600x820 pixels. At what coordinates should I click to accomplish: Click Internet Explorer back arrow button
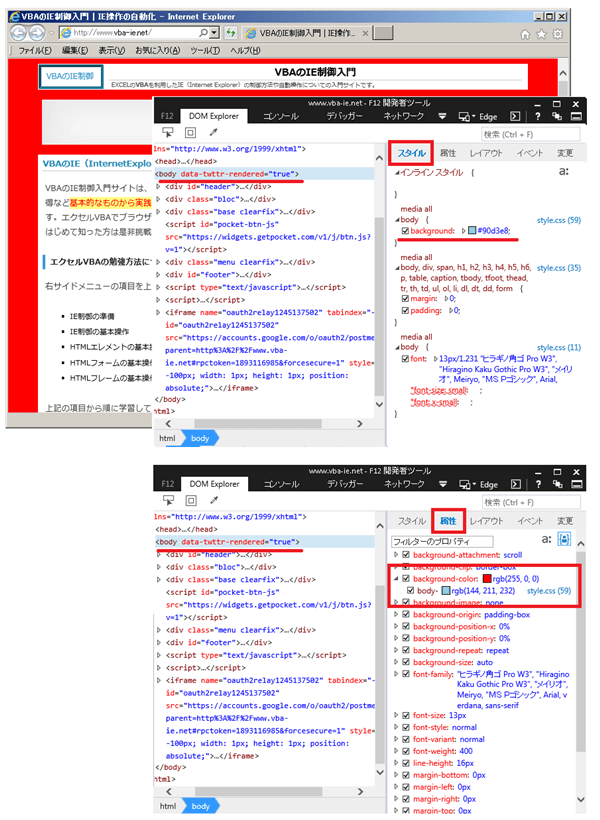(x=18, y=33)
